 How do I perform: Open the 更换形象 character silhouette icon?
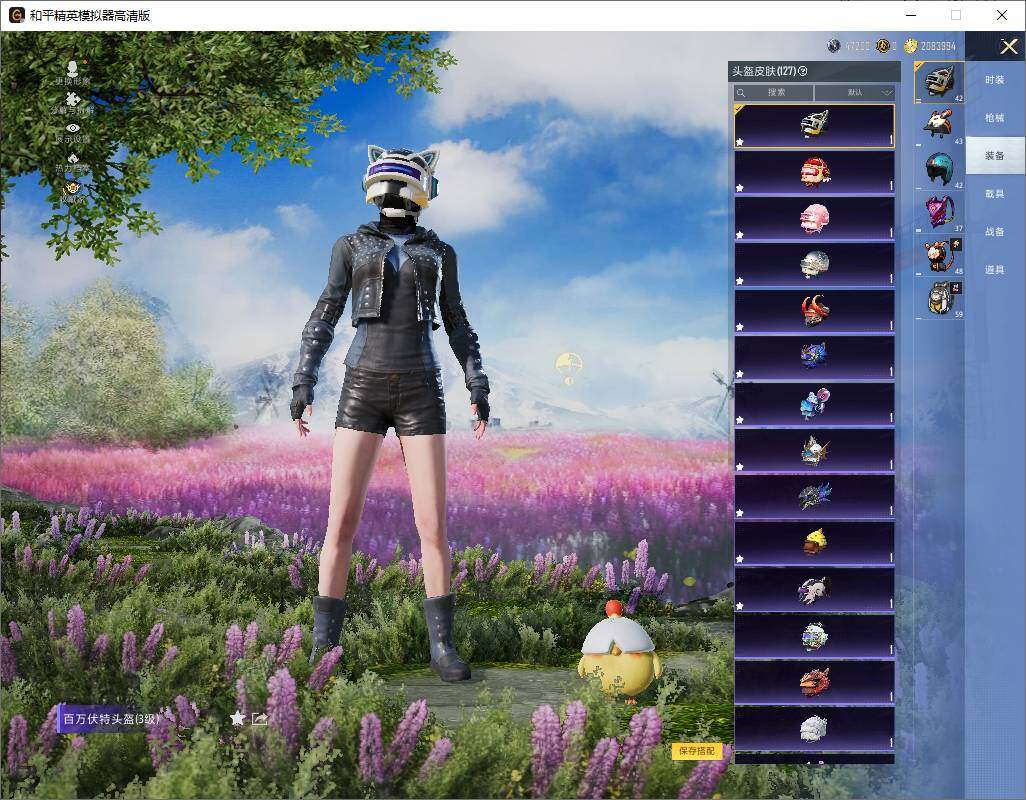coord(73,68)
